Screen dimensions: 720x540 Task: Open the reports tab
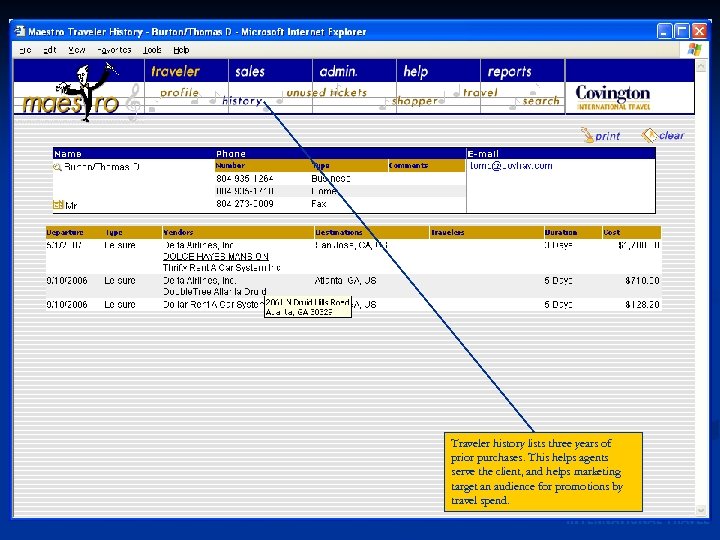[x=509, y=72]
